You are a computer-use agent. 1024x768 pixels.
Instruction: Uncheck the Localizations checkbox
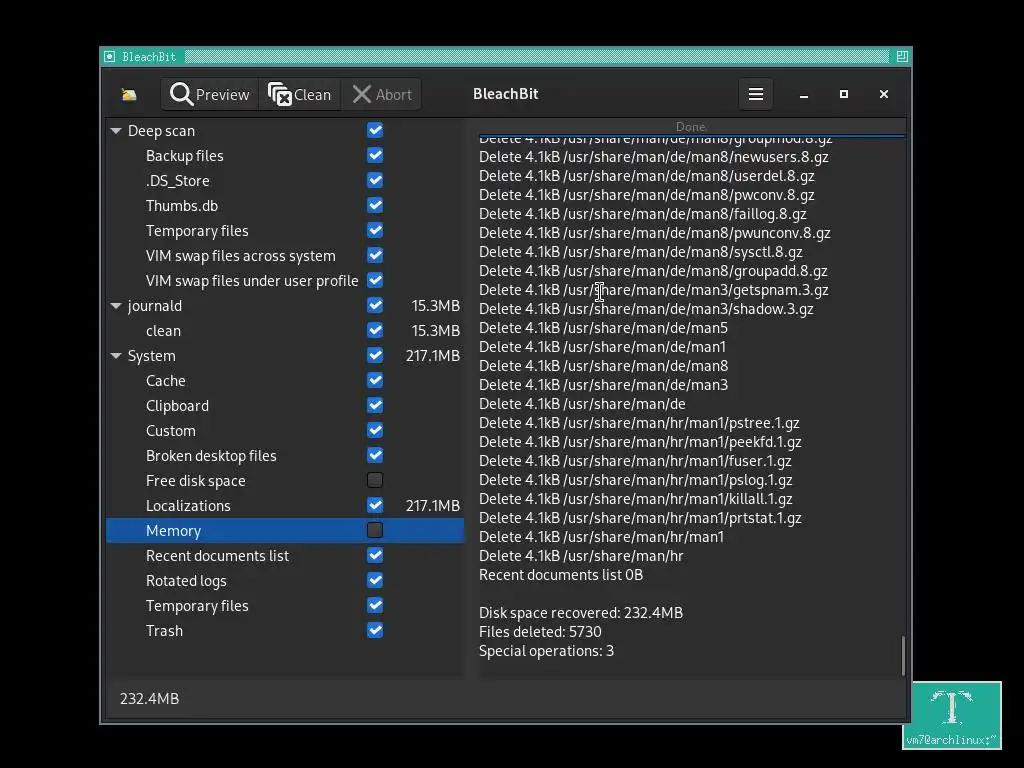pyautogui.click(x=375, y=505)
